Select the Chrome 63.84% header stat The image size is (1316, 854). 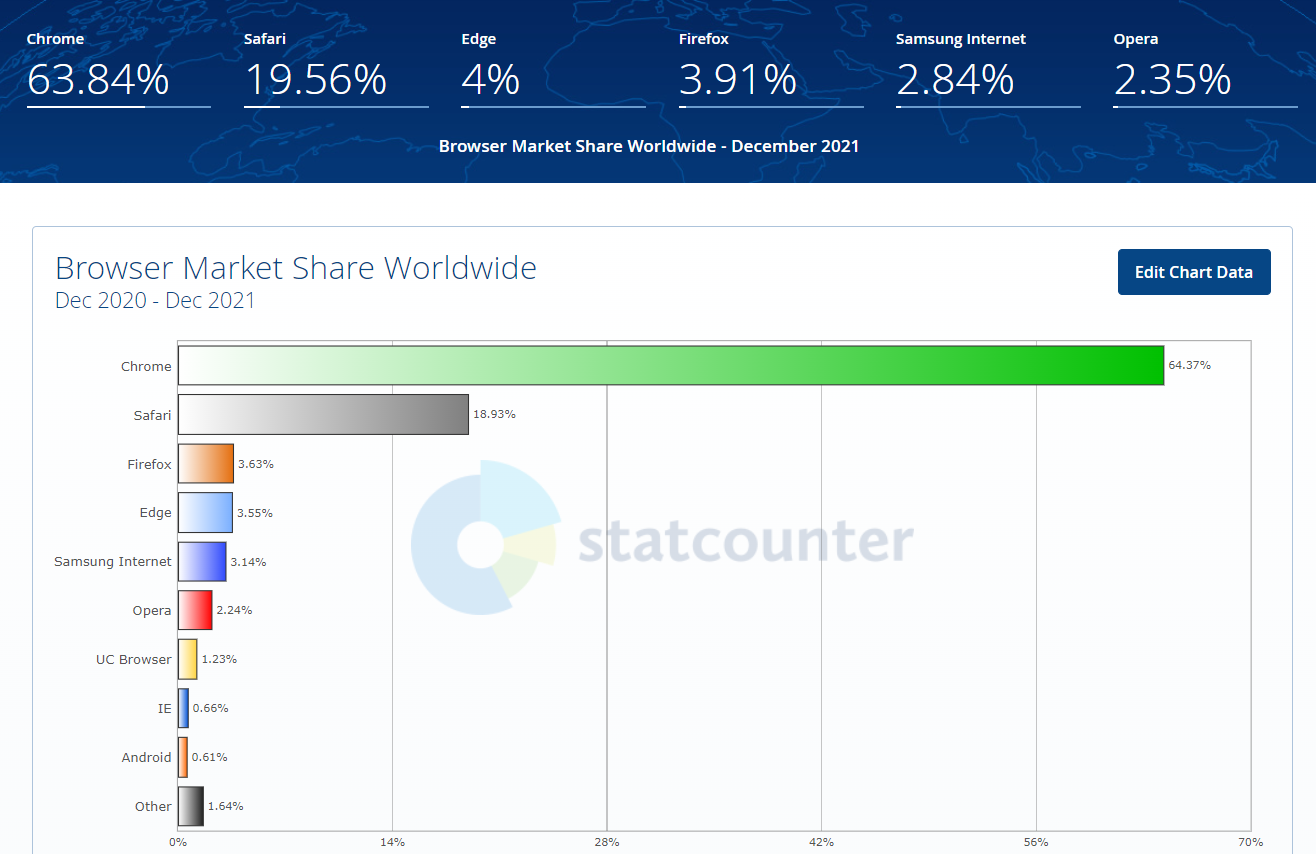pos(118,69)
